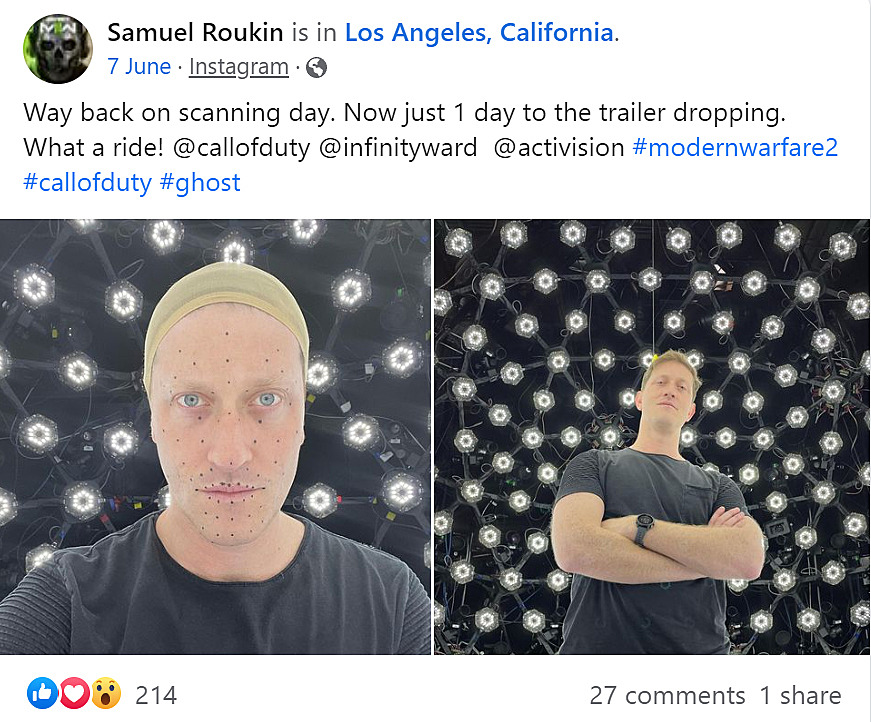Open the left face-scan selfie photo
The width and height of the screenshot is (871, 722).
point(216,437)
